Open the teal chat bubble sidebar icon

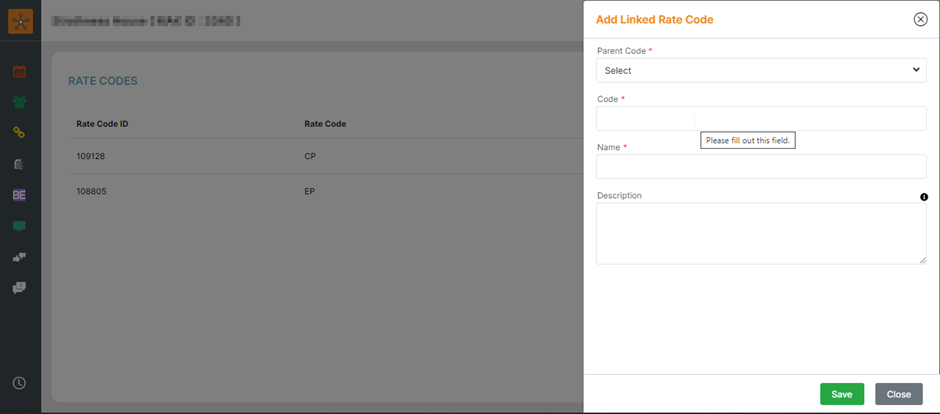[19, 226]
